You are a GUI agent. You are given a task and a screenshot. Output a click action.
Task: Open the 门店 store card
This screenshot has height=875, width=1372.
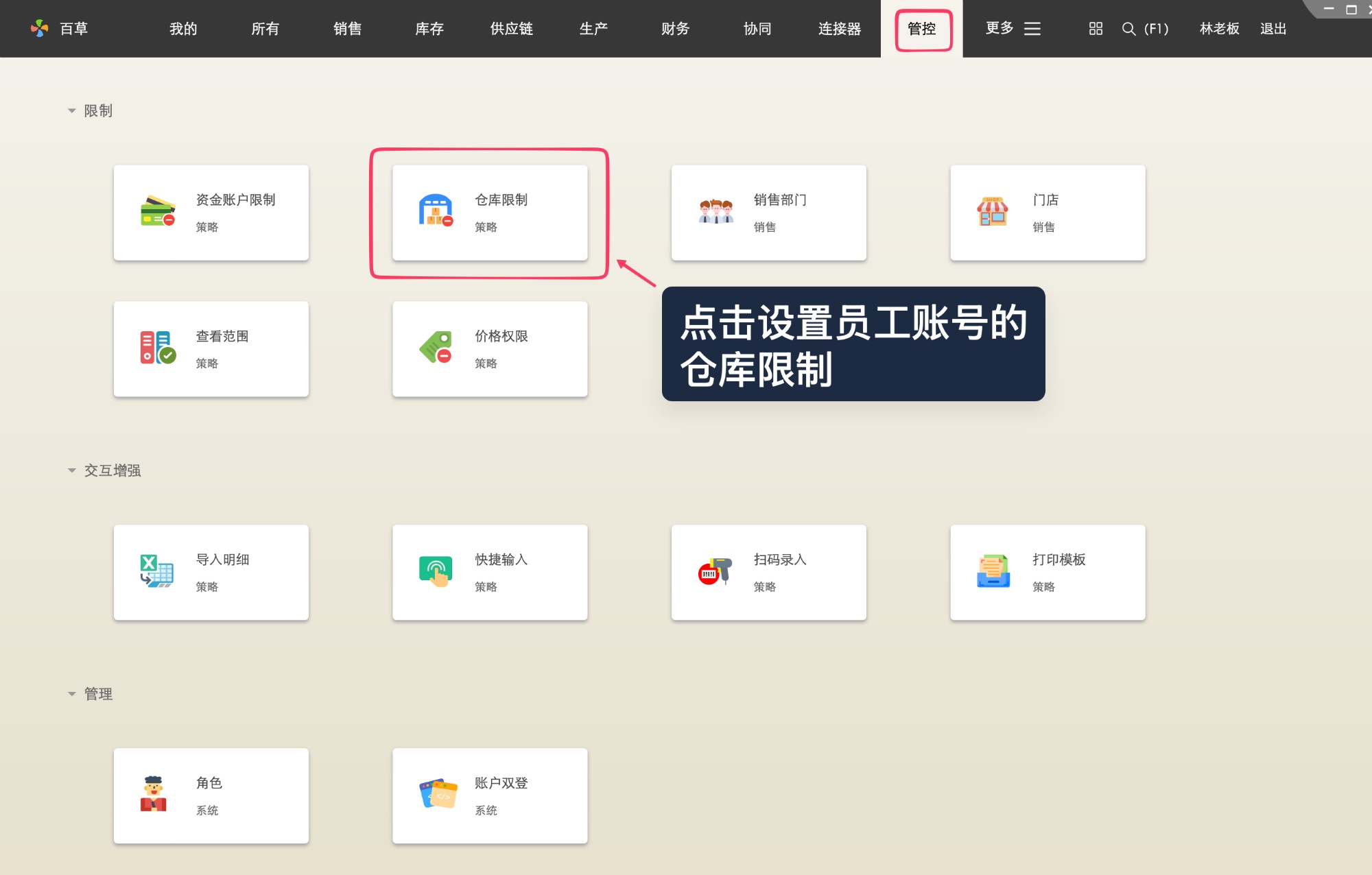click(1047, 213)
